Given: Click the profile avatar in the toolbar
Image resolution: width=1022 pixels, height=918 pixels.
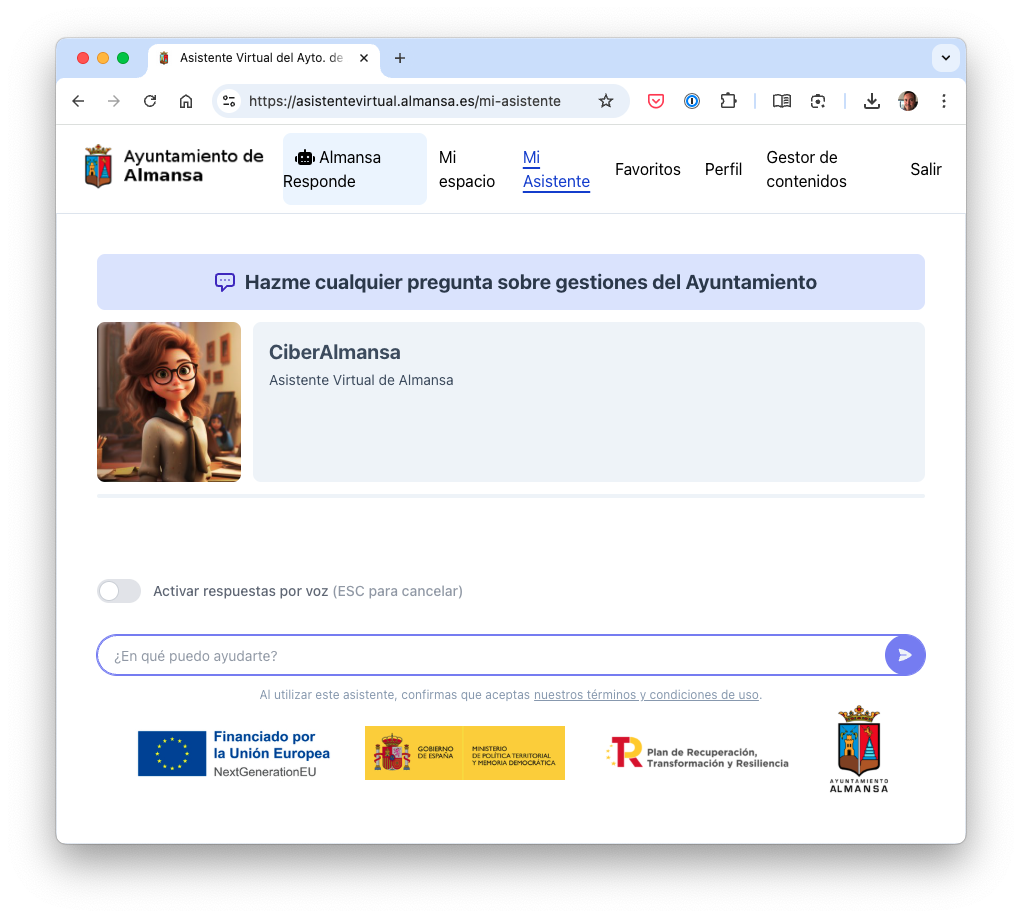Looking at the screenshot, I should point(907,101).
